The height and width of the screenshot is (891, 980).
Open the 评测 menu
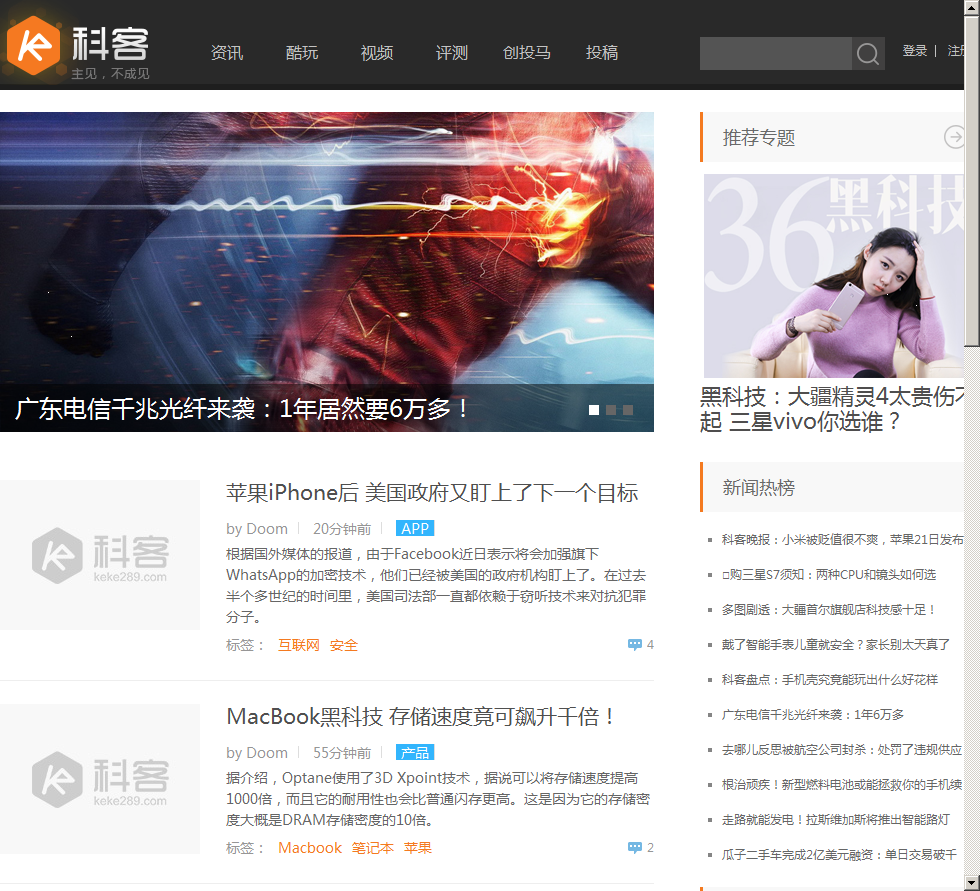[x=452, y=53]
